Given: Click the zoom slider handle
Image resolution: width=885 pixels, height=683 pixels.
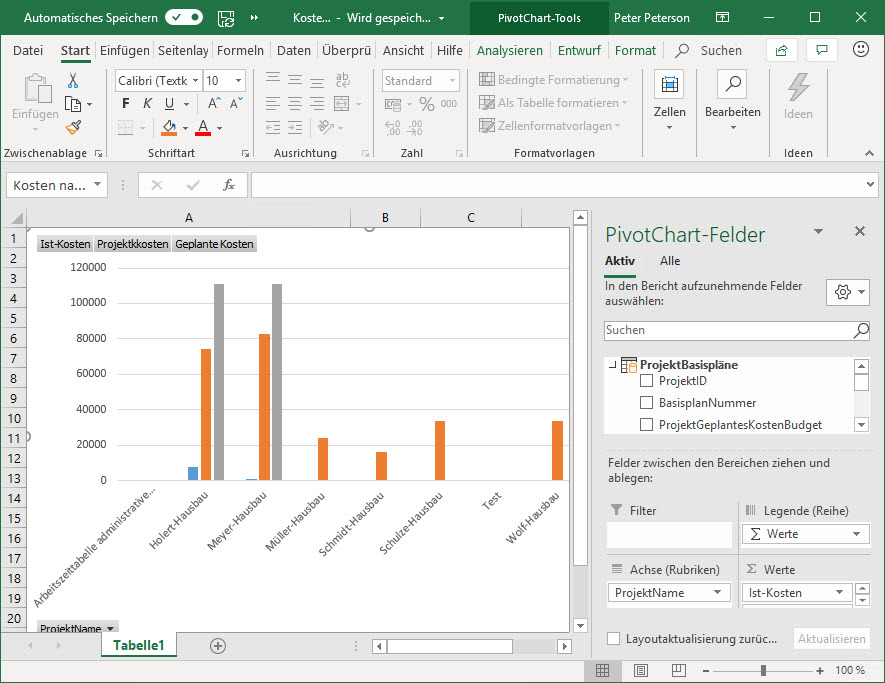Looking at the screenshot, I should (763, 670).
